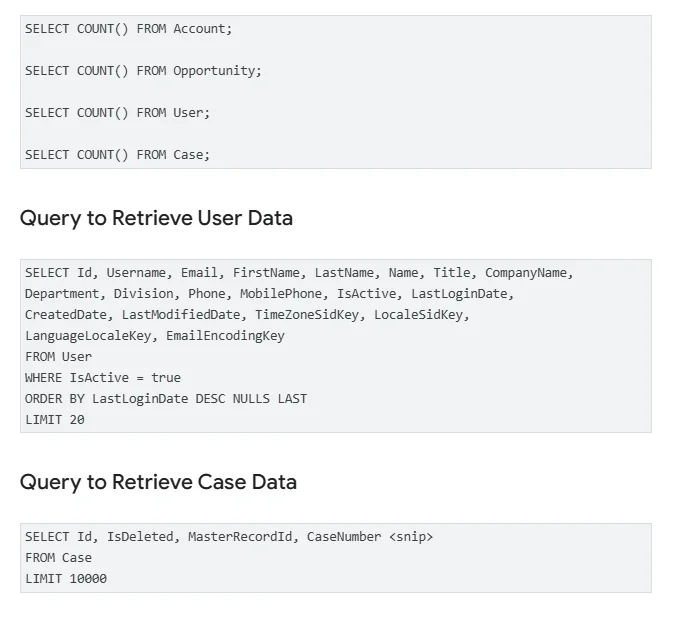Click the line starting 'Department, Division, Phone'
678x617 pixels.
[269, 294]
